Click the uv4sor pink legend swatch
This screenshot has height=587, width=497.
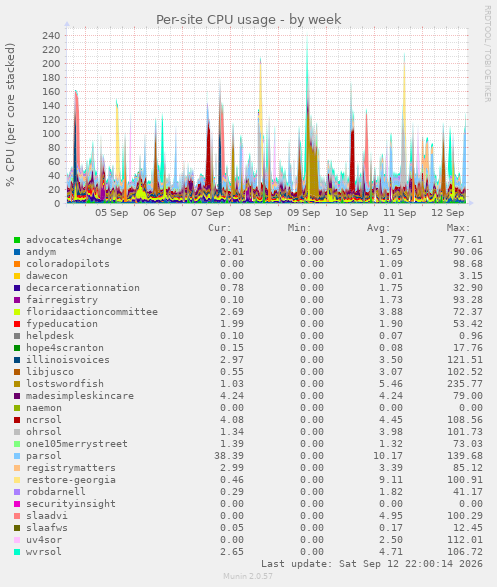(17, 540)
